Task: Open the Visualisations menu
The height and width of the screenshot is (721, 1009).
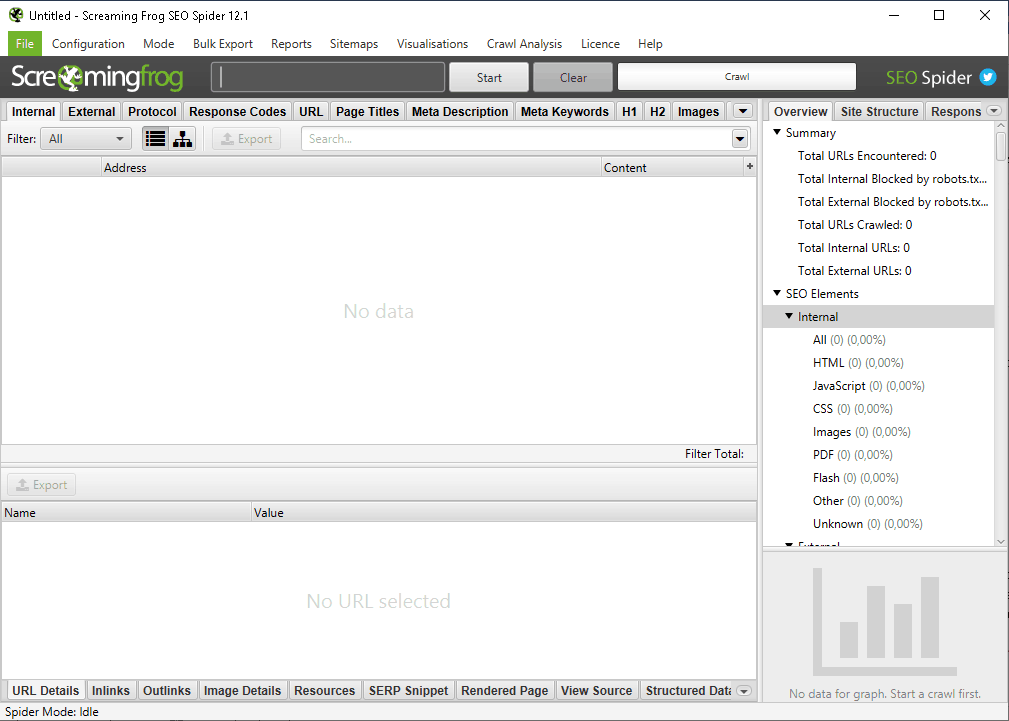Action: [432, 44]
